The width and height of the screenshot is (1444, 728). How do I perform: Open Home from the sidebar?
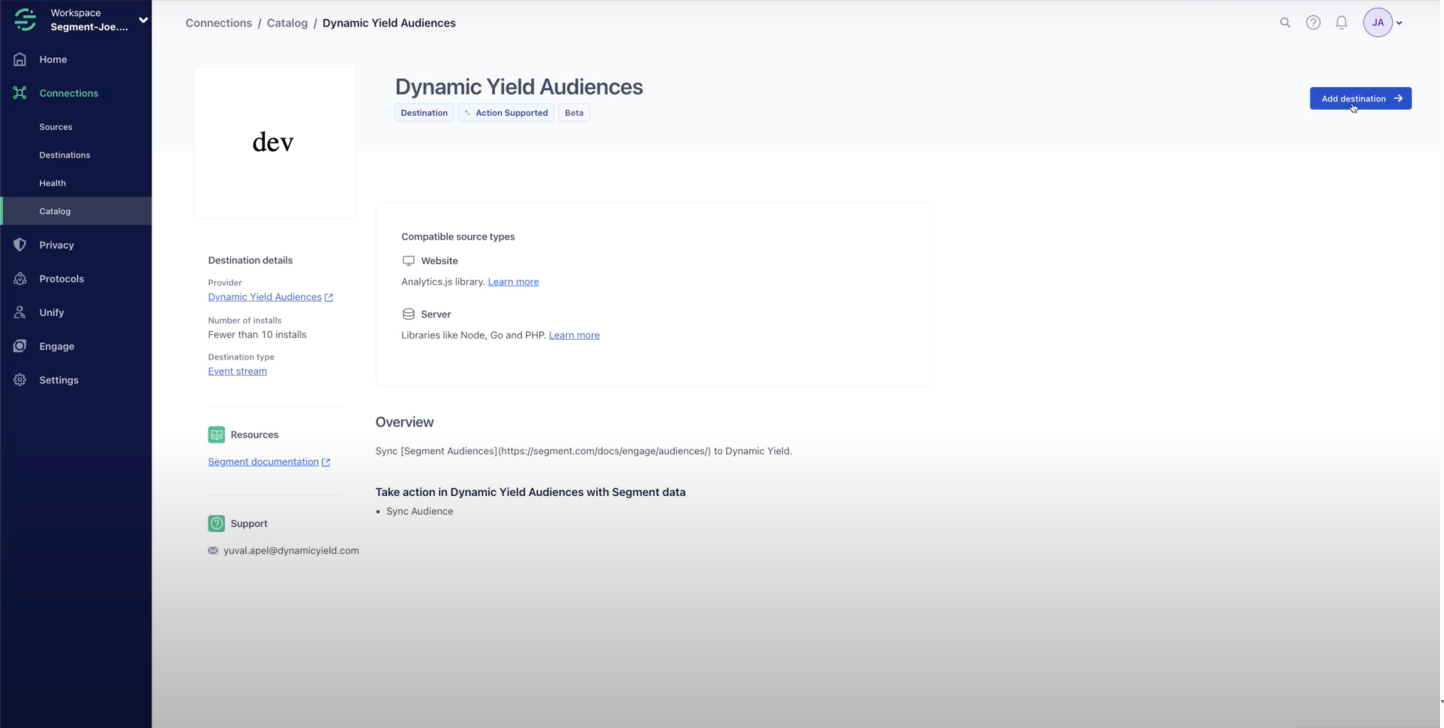pyautogui.click(x=53, y=59)
